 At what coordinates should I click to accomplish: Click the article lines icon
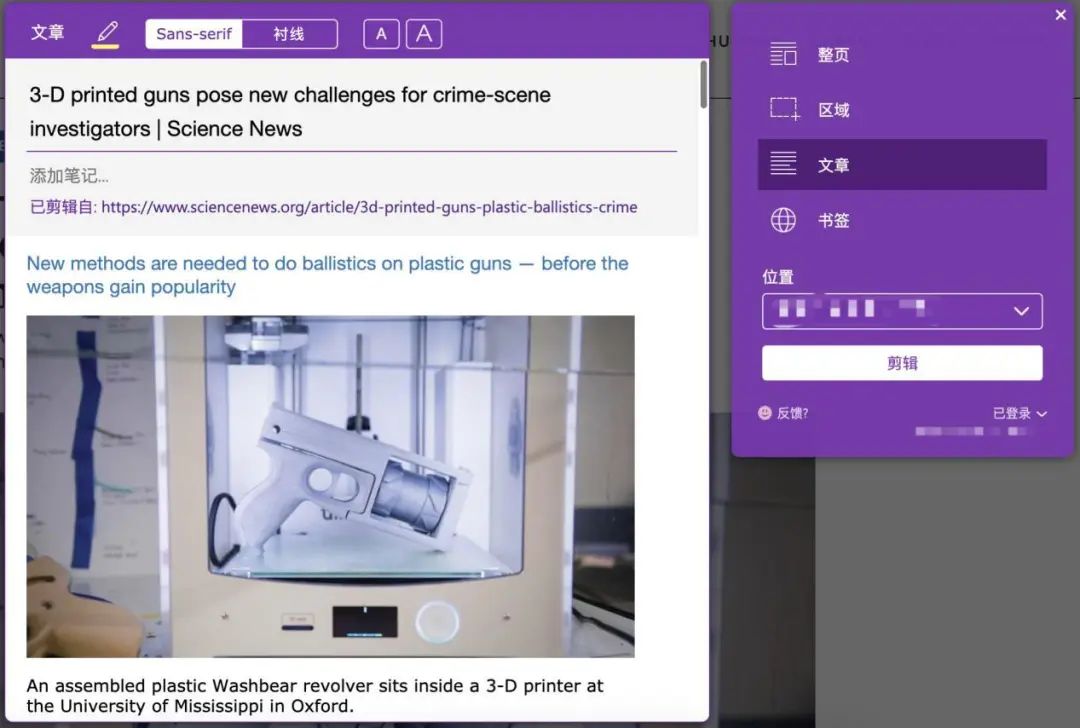coord(783,163)
